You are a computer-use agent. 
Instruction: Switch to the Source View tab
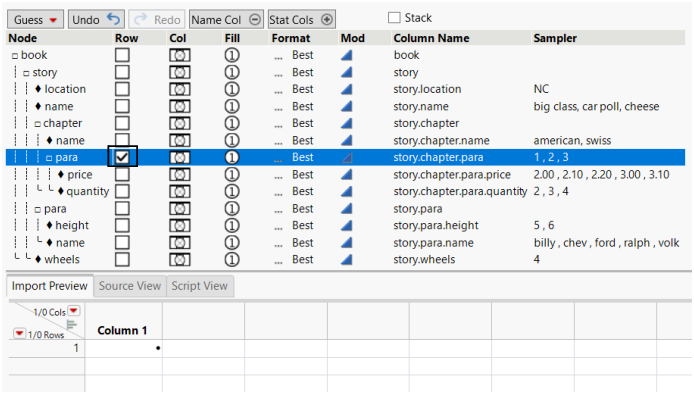coord(130,286)
